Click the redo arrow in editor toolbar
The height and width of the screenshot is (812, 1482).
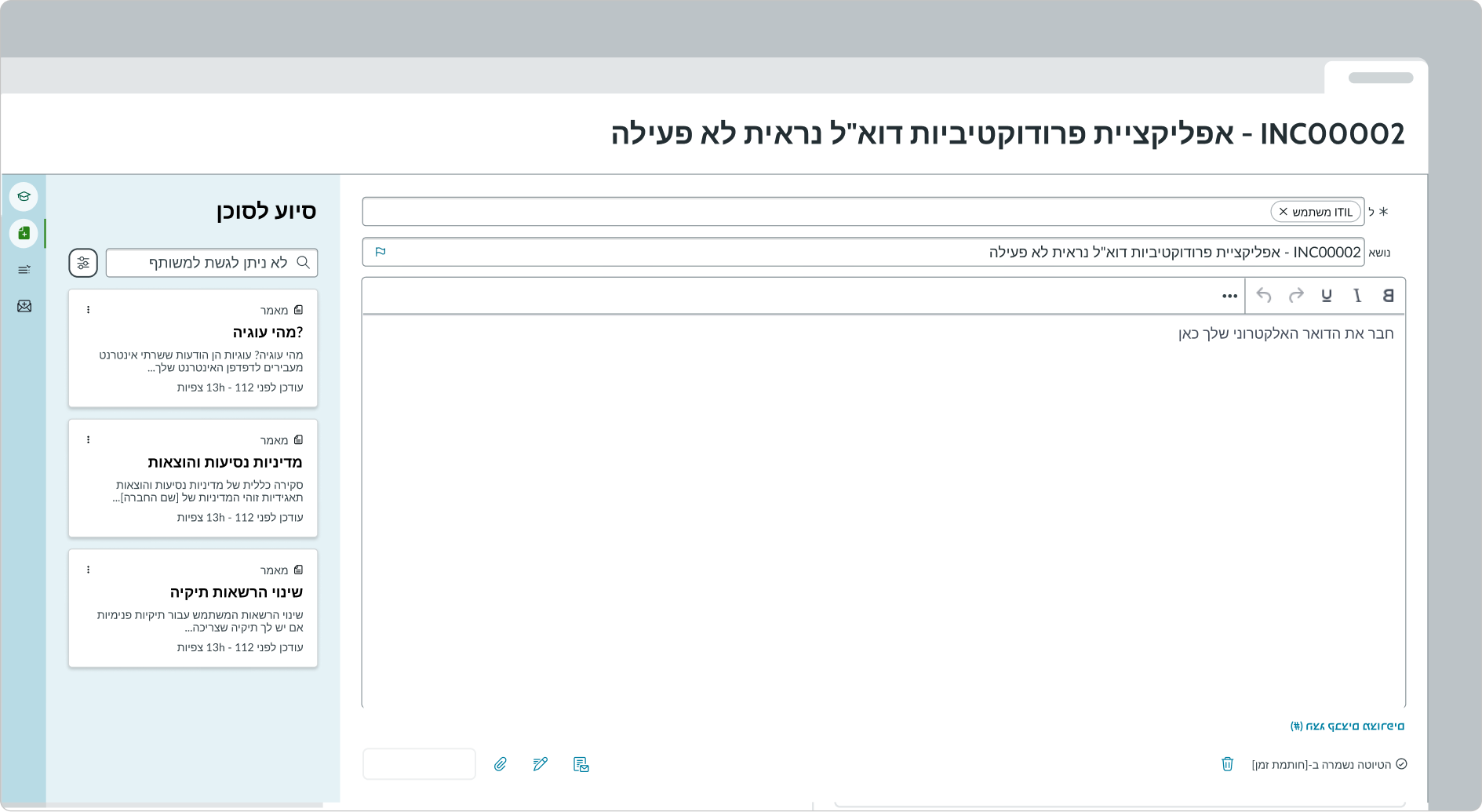coord(1296,296)
